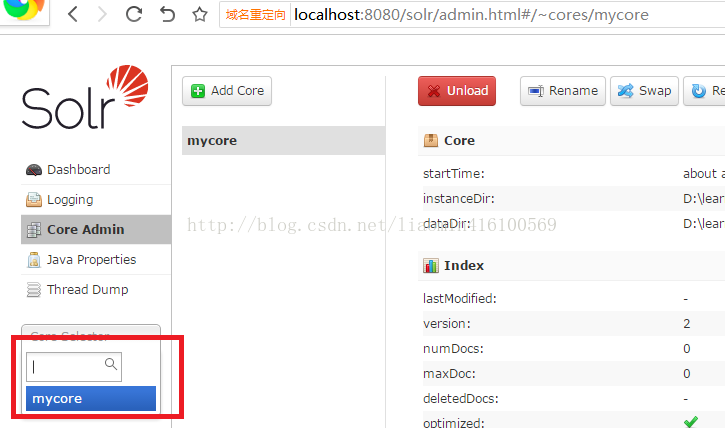Click the version label
The width and height of the screenshot is (725, 428).
[x=447, y=324]
